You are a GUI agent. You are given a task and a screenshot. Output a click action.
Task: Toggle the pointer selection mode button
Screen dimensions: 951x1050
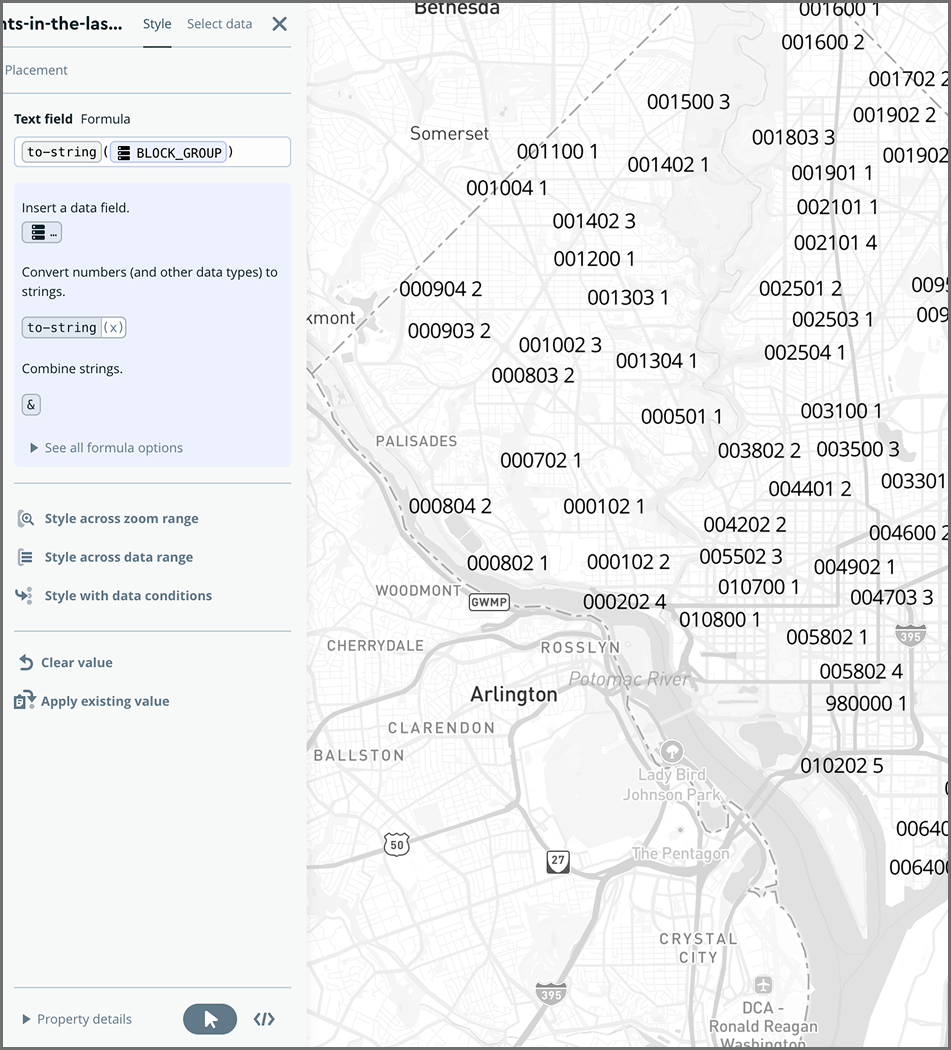pos(209,1018)
